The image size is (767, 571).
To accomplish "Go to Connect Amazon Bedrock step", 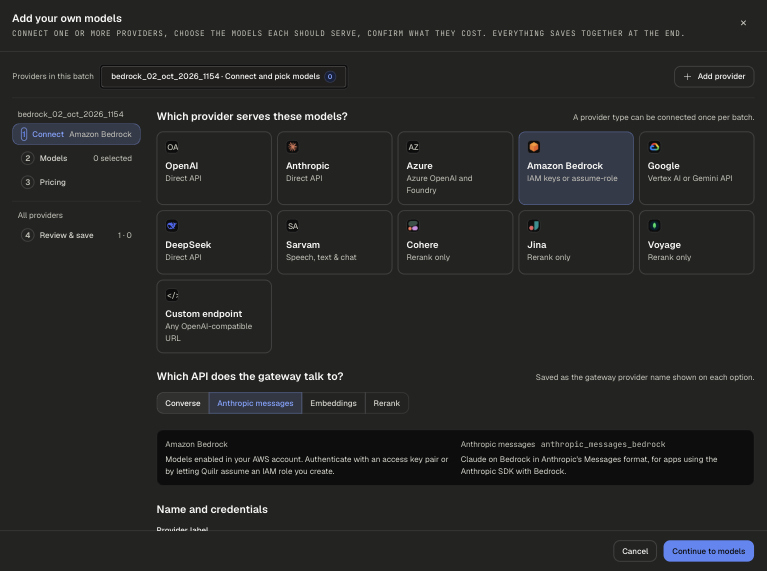I will click(76, 134).
